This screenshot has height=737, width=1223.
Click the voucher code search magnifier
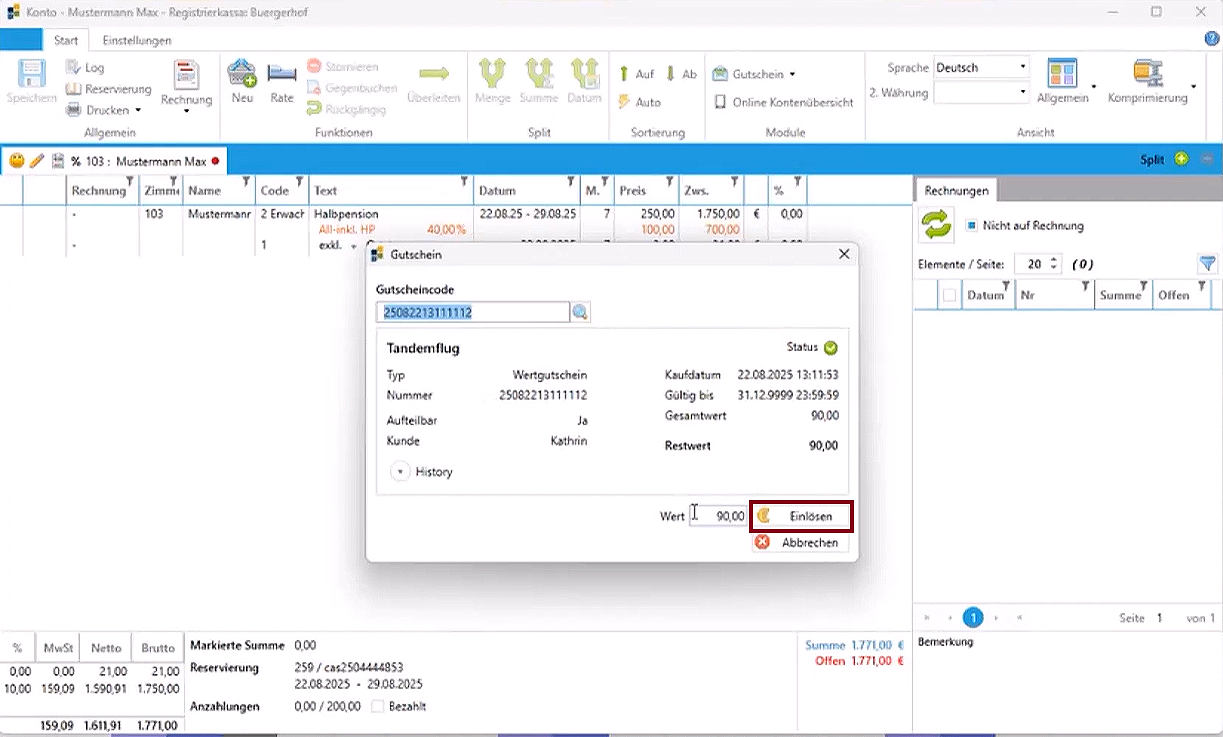(580, 313)
